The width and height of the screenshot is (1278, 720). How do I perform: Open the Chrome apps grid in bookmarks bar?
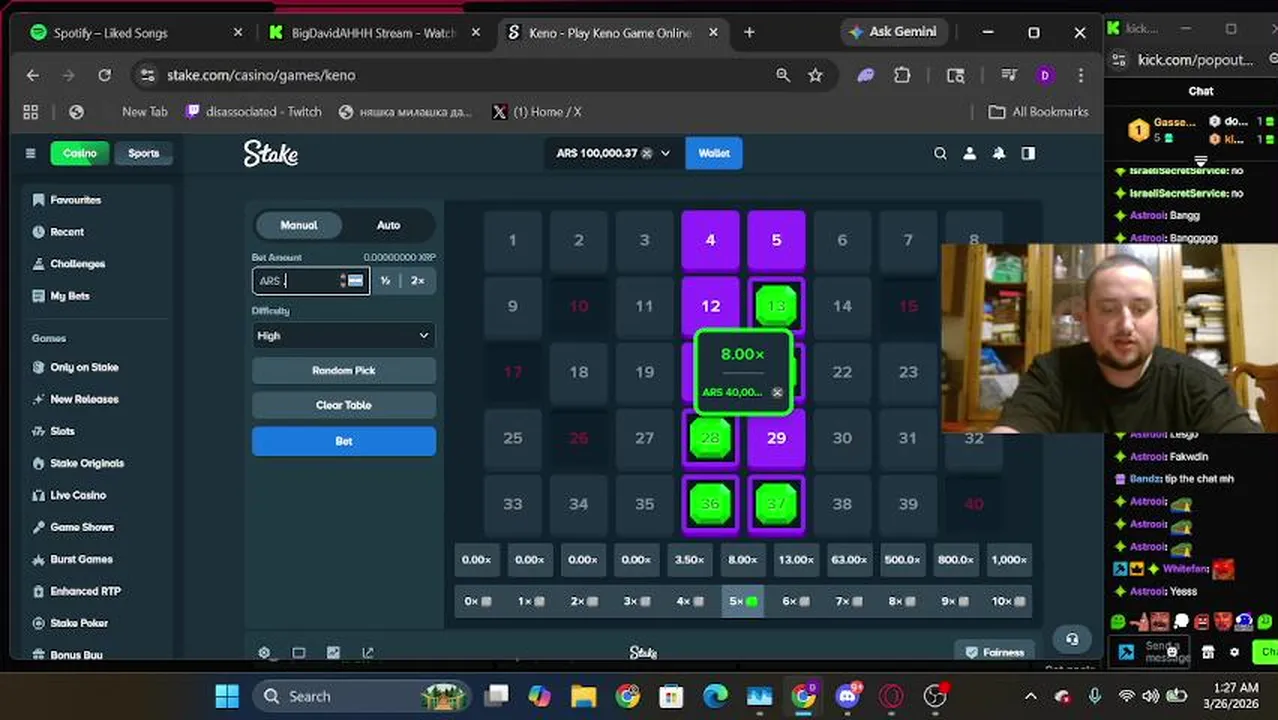click(31, 112)
